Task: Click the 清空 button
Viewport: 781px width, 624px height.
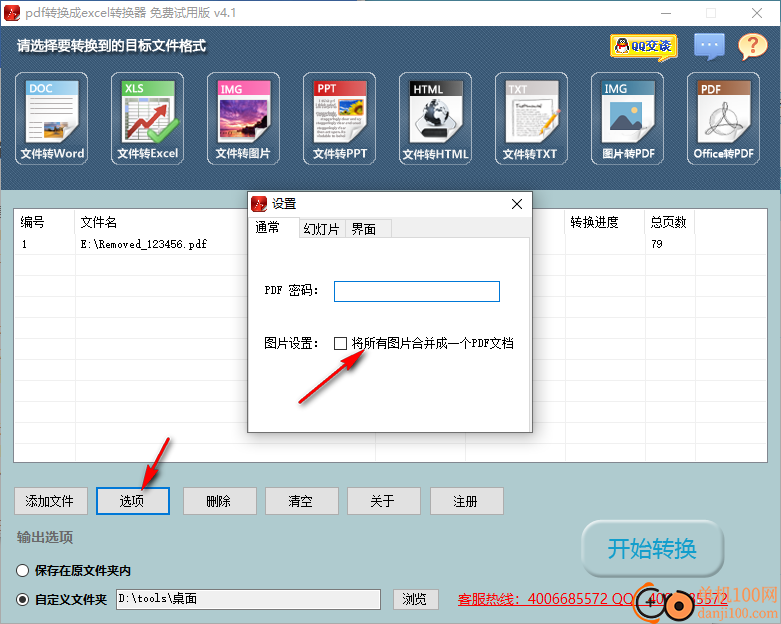Action: tap(302, 501)
